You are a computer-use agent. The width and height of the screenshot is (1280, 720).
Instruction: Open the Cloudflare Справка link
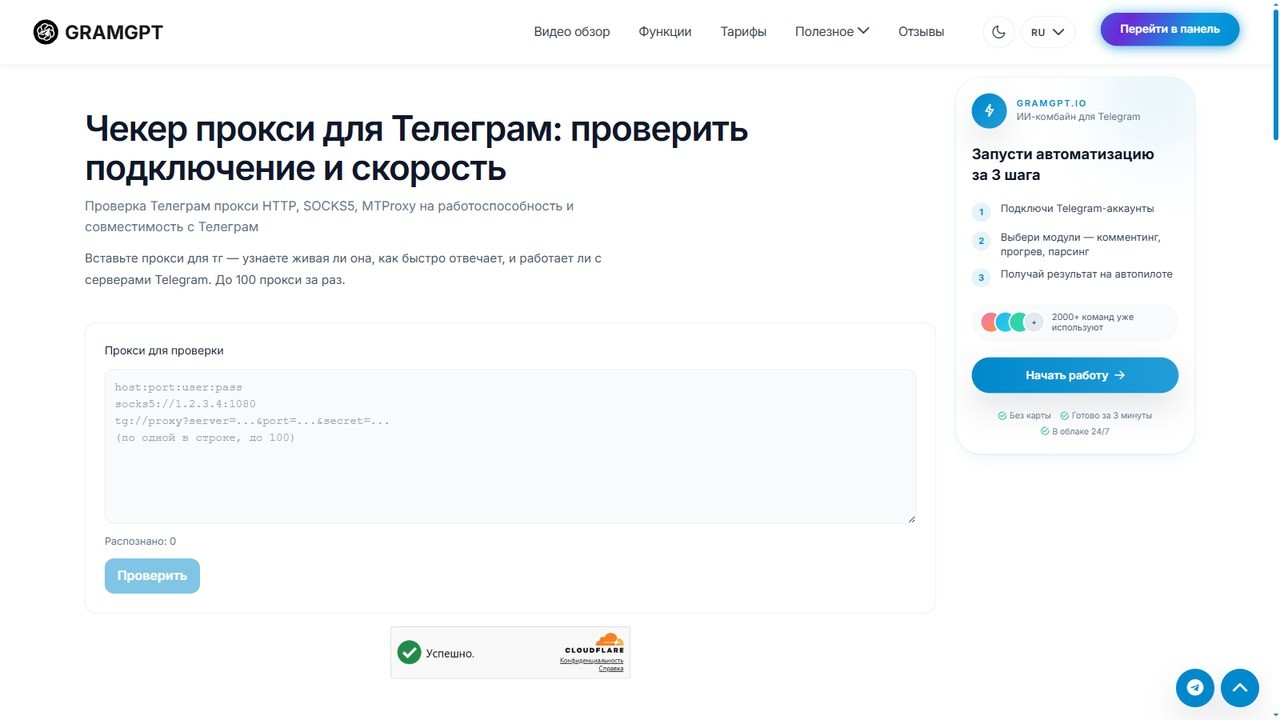[611, 669]
